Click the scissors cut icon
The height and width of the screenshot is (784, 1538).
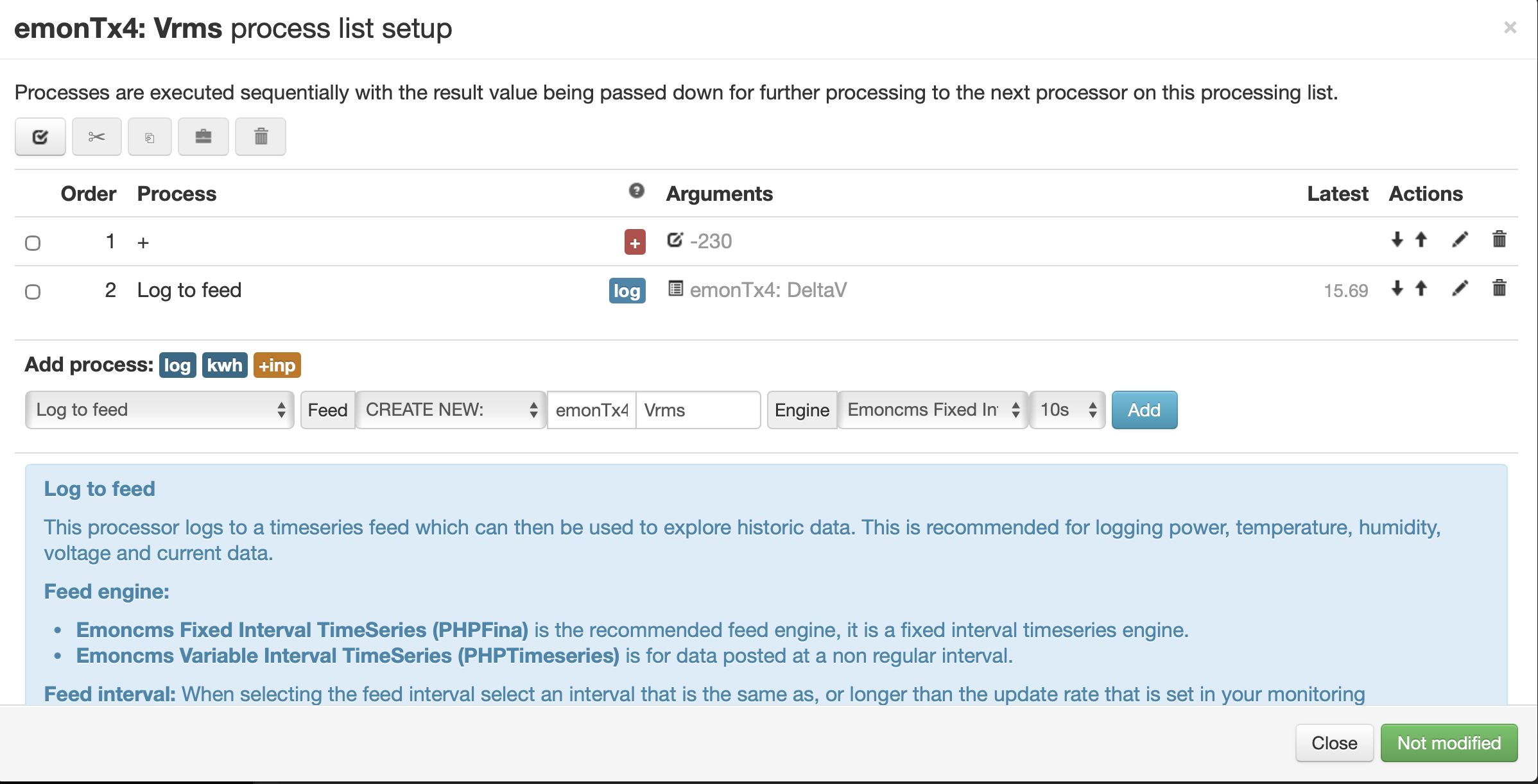pos(96,137)
